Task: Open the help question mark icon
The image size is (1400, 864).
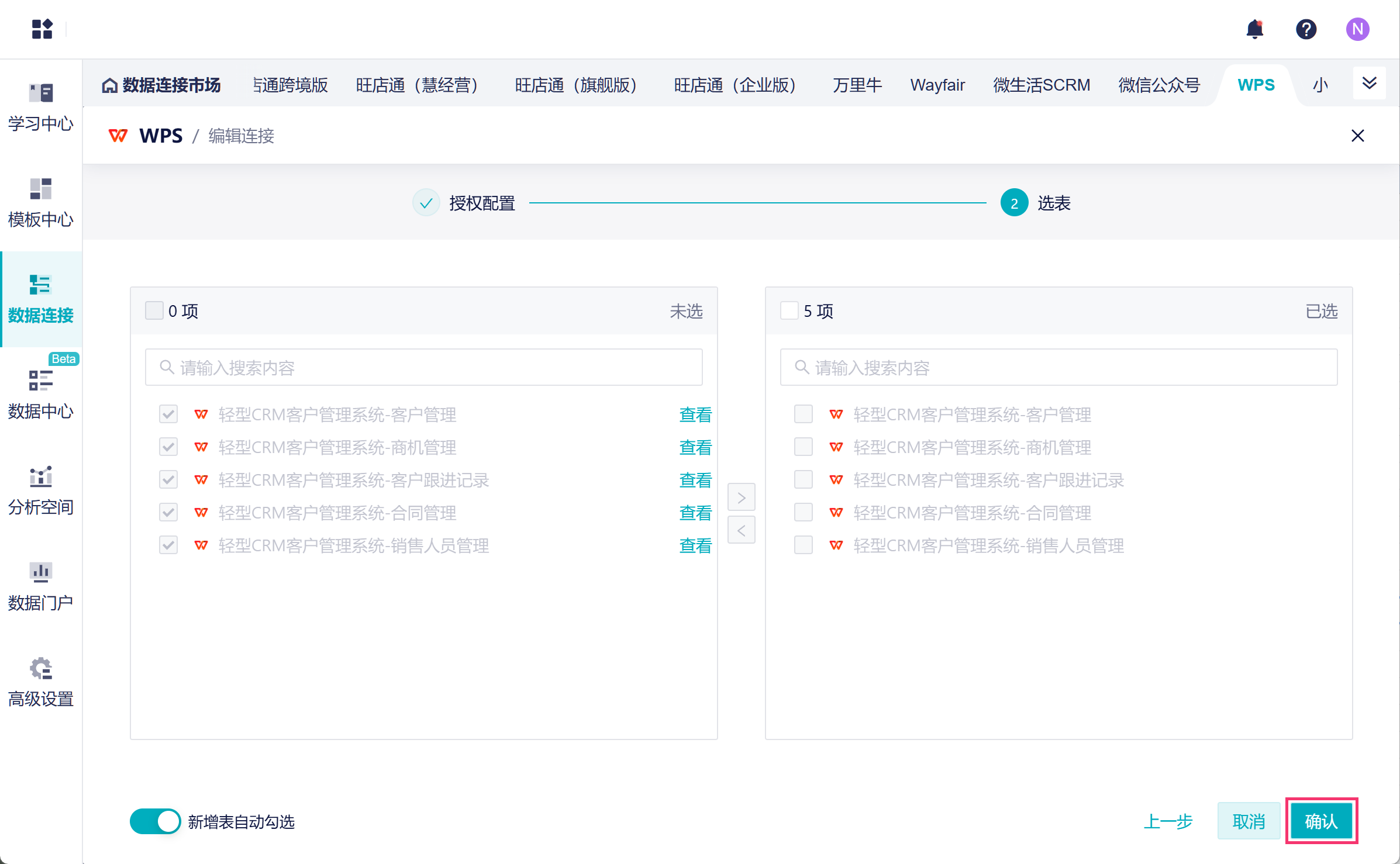Action: click(1306, 29)
